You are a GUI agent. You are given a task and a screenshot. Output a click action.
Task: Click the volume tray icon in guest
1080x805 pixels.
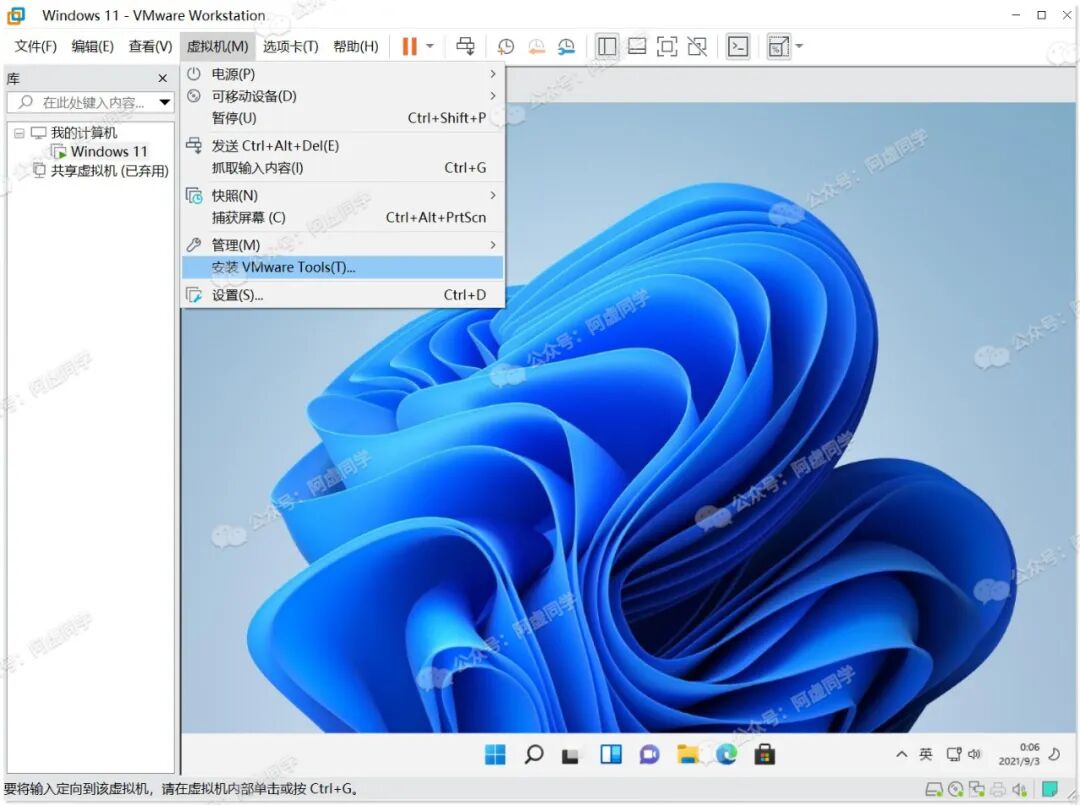(974, 755)
